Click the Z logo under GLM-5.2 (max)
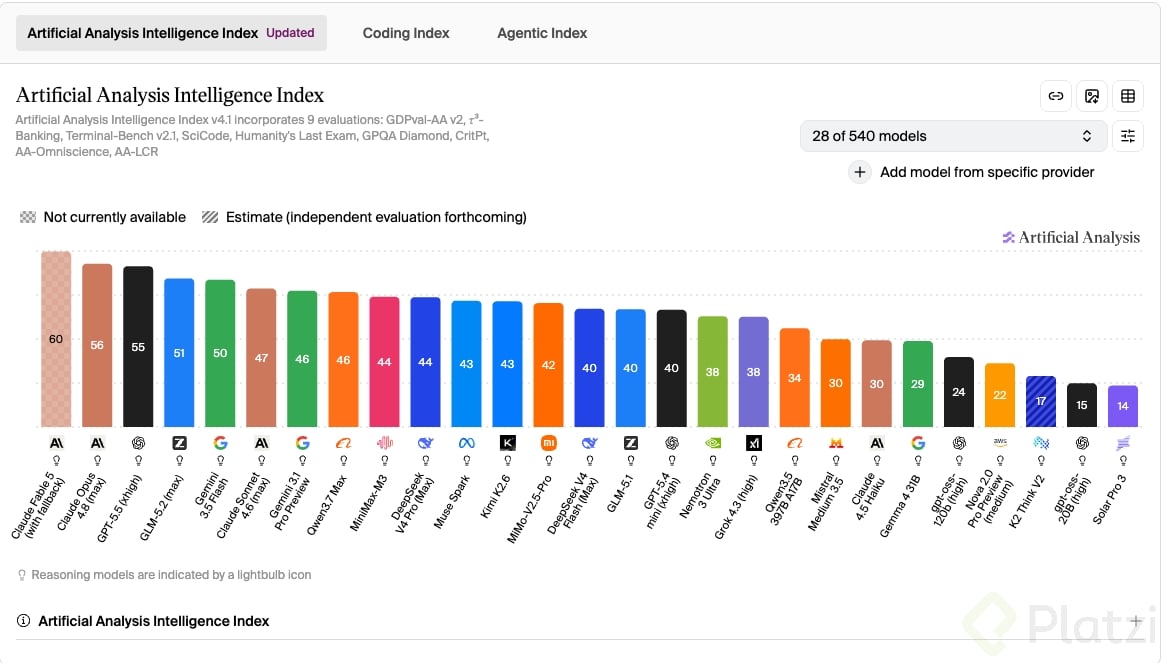 coord(179,442)
